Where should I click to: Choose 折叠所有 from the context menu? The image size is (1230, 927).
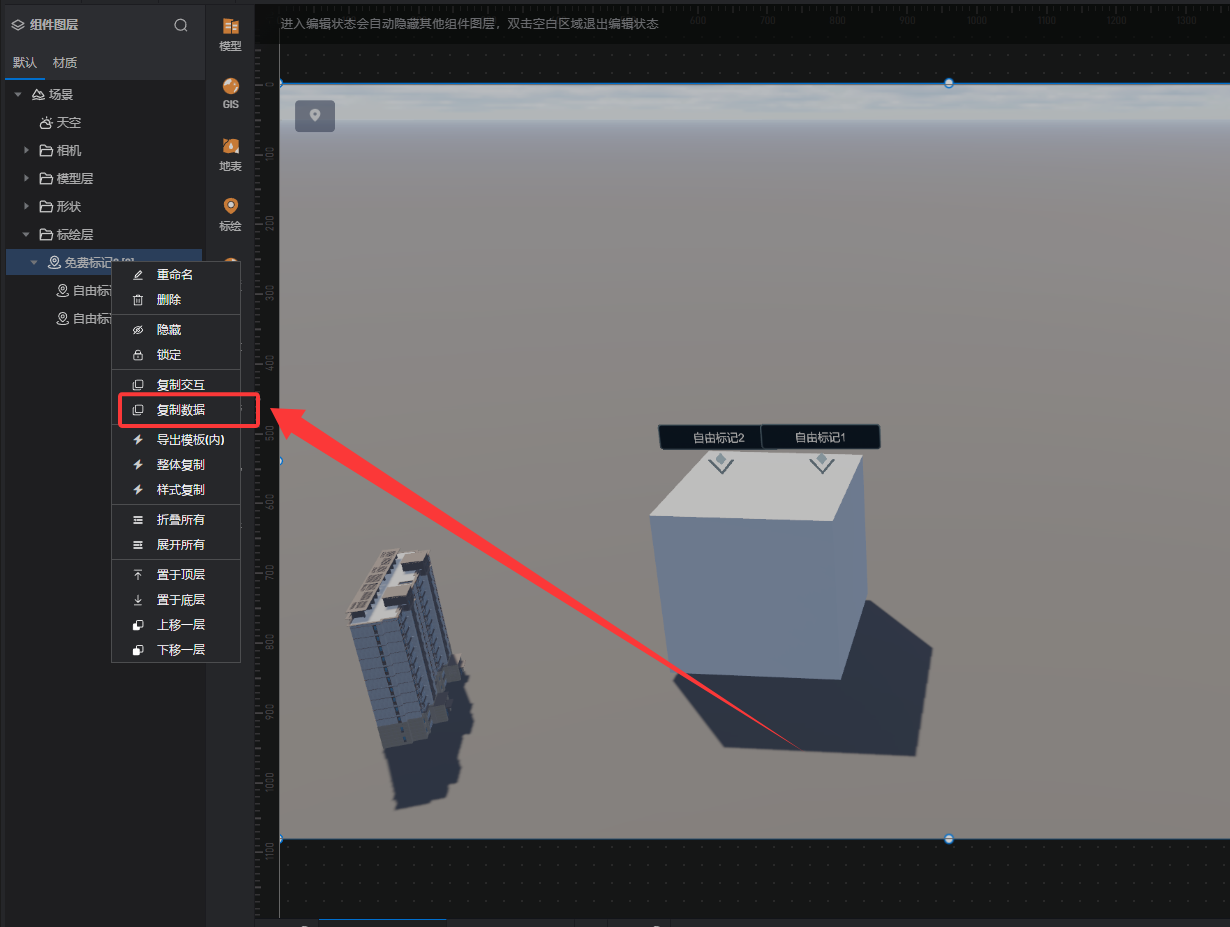click(x=176, y=519)
